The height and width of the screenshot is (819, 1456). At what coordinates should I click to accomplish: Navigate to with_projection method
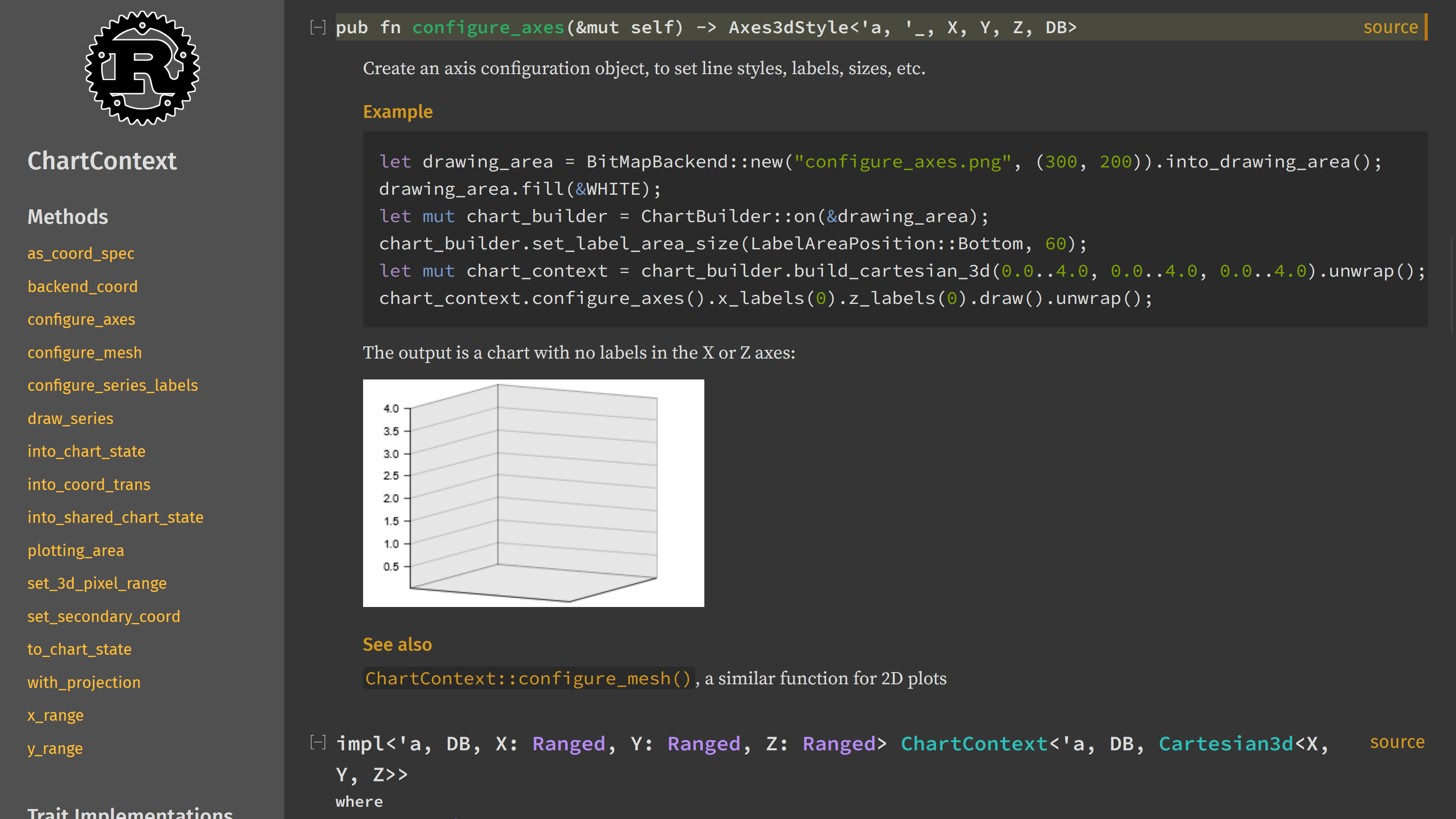(84, 682)
